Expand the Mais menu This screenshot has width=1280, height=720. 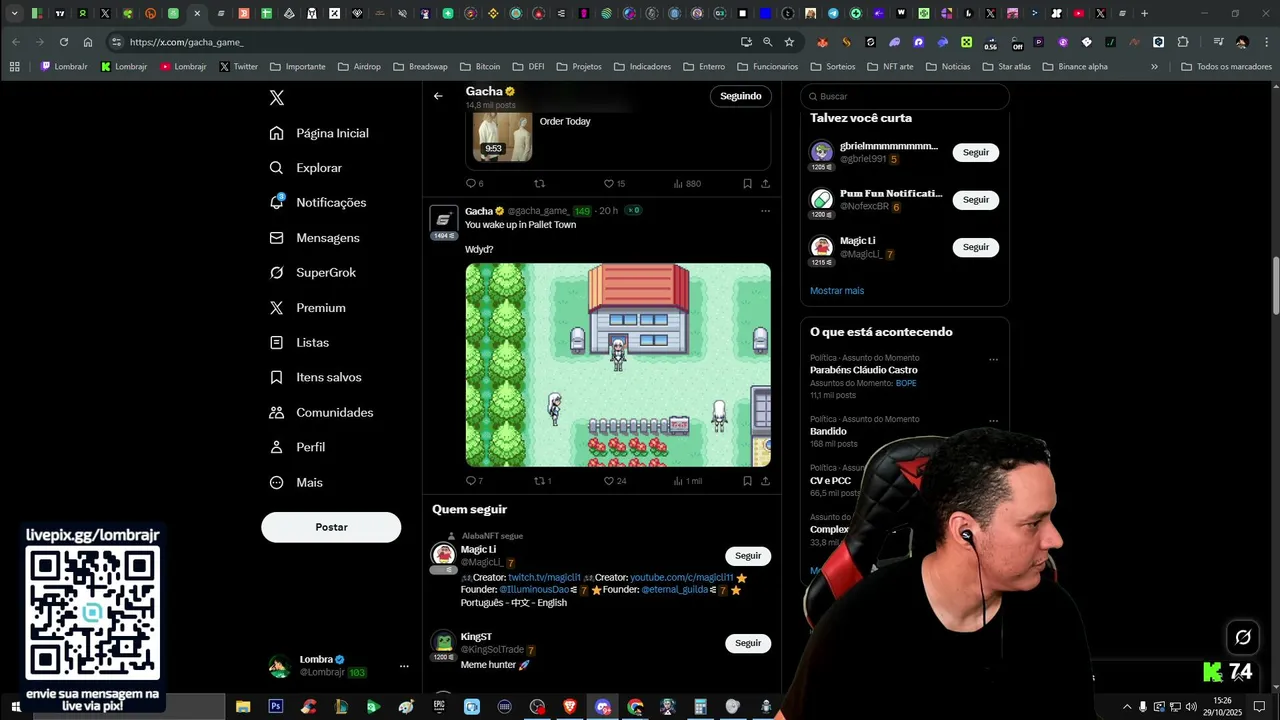click(296, 482)
